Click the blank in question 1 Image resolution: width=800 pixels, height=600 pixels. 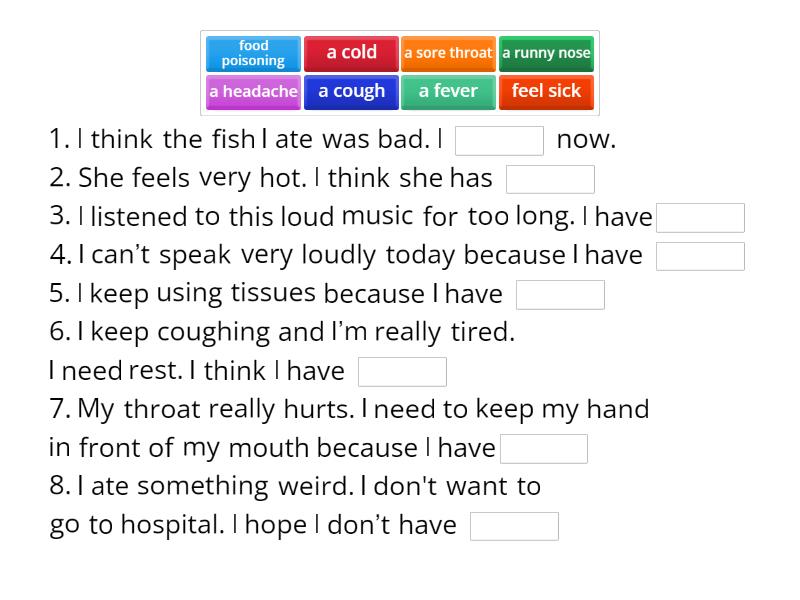(500, 141)
